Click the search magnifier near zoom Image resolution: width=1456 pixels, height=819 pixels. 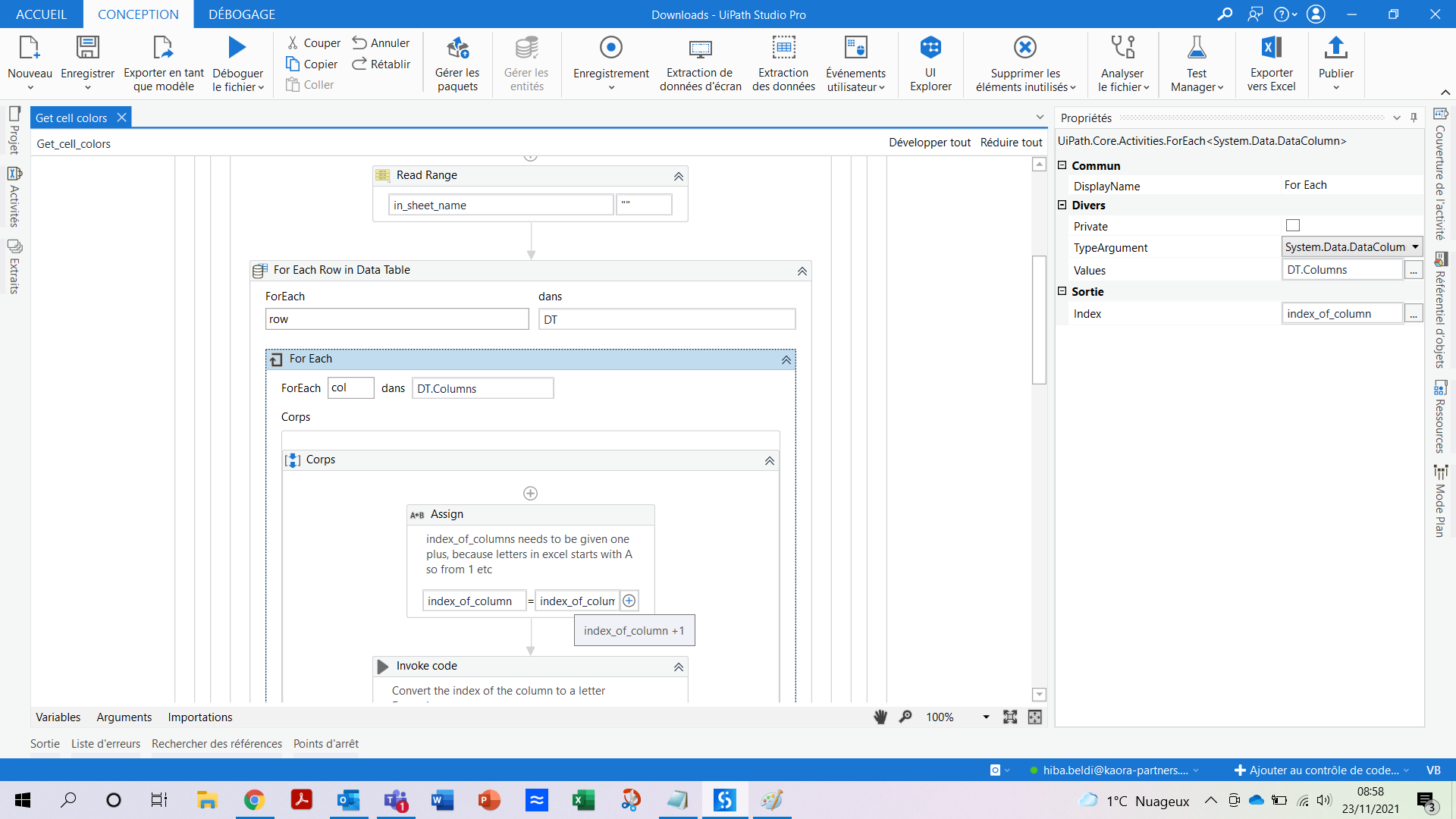click(x=905, y=717)
